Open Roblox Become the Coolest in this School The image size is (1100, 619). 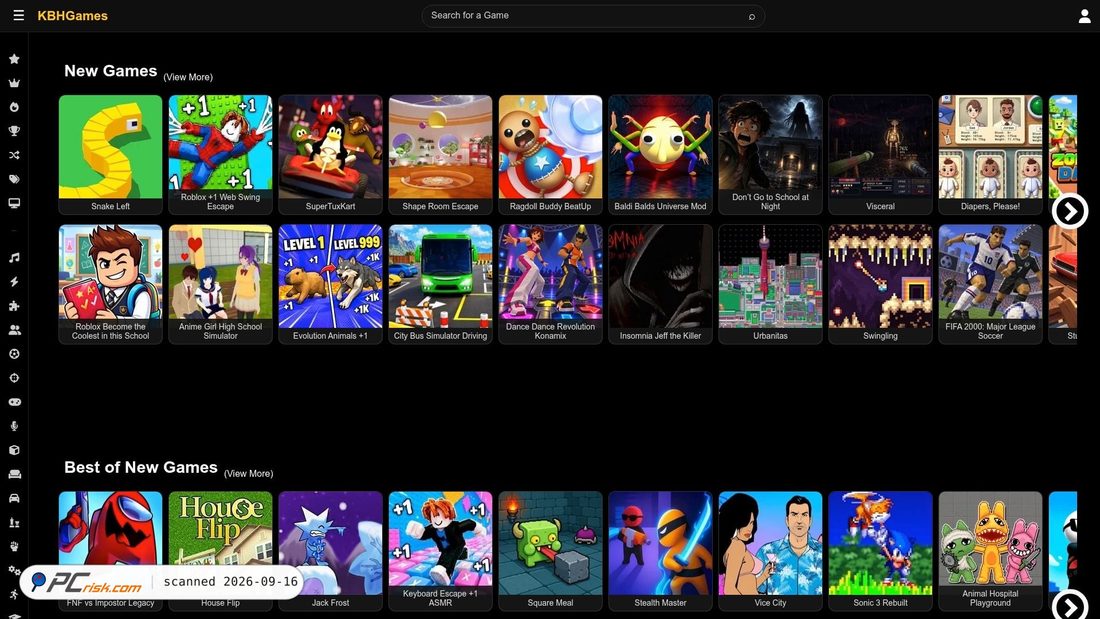click(x=110, y=284)
